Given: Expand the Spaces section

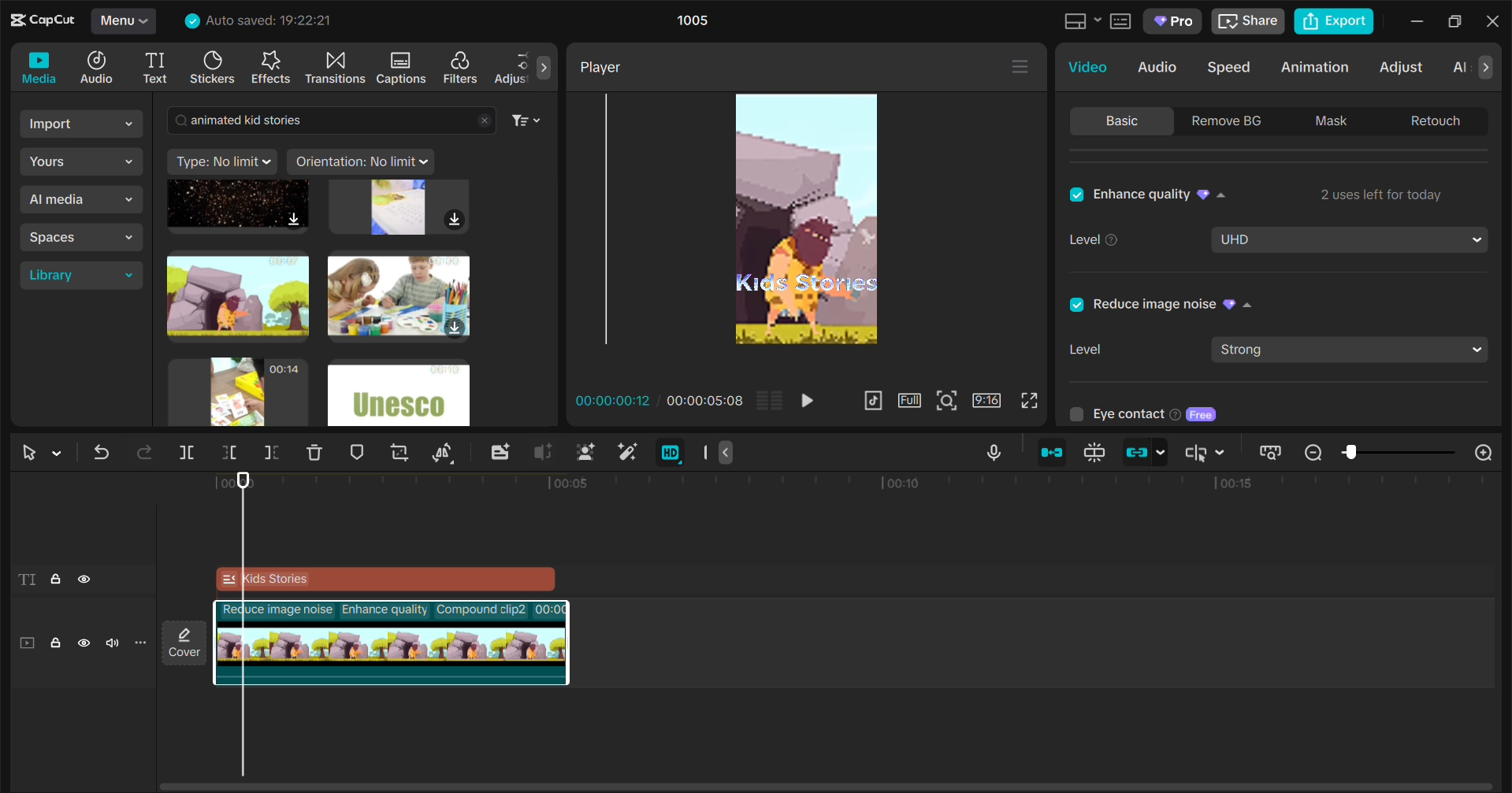Looking at the screenshot, I should 81,237.
